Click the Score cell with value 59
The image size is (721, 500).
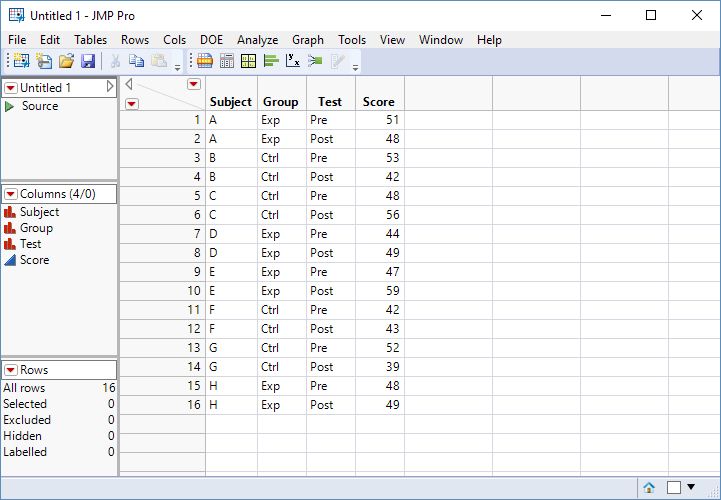click(x=380, y=291)
